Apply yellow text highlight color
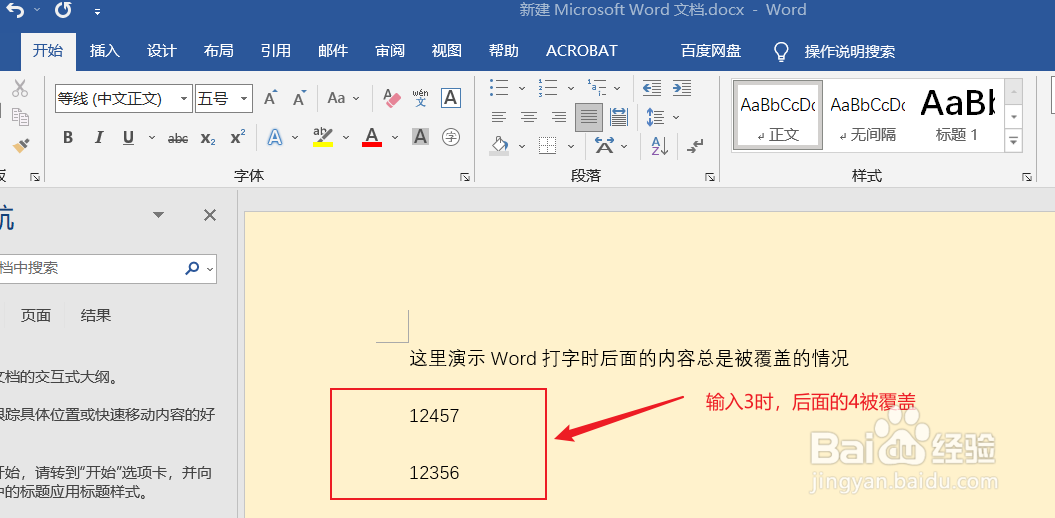1055x518 pixels. tap(323, 137)
